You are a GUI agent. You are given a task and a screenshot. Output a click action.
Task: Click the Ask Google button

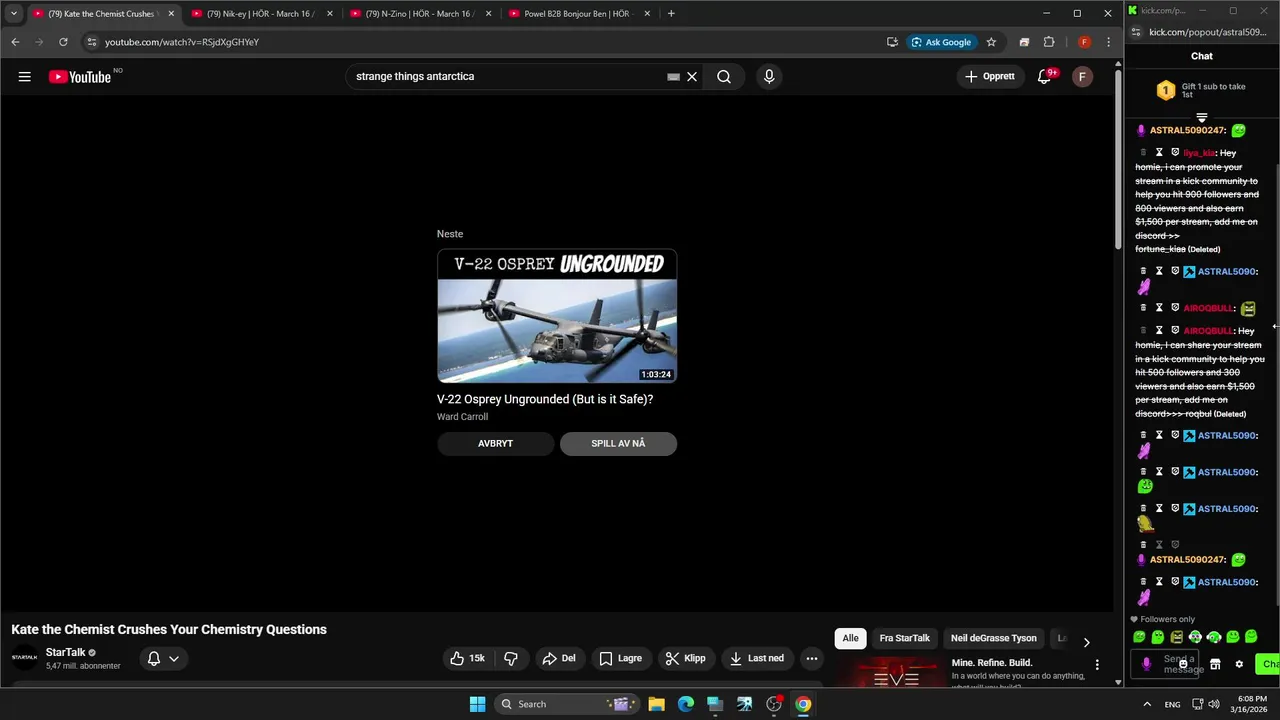click(x=941, y=42)
